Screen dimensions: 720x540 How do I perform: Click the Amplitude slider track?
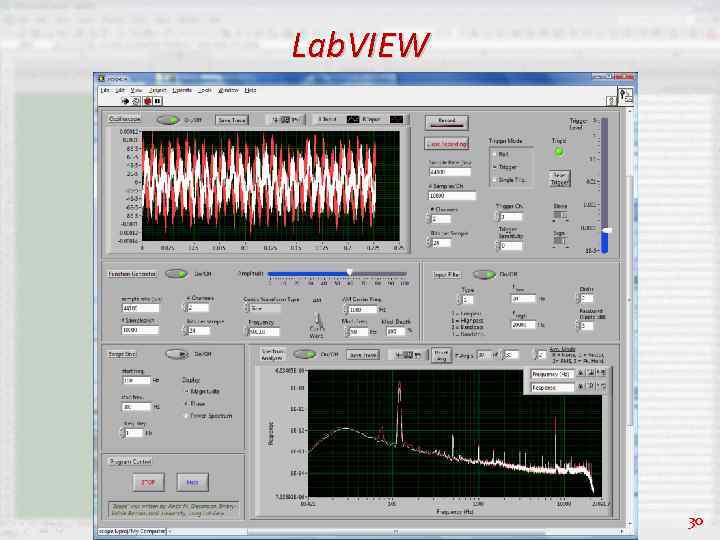(337, 274)
